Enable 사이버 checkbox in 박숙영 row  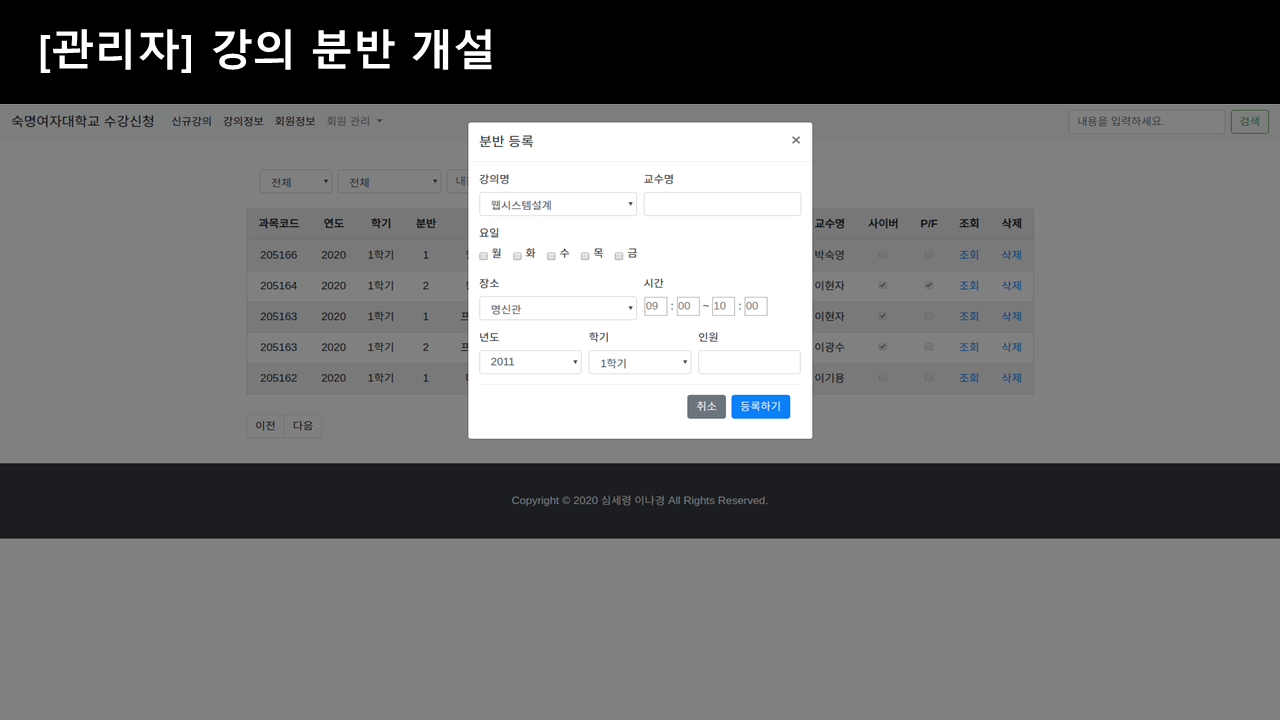pyautogui.click(x=882, y=255)
